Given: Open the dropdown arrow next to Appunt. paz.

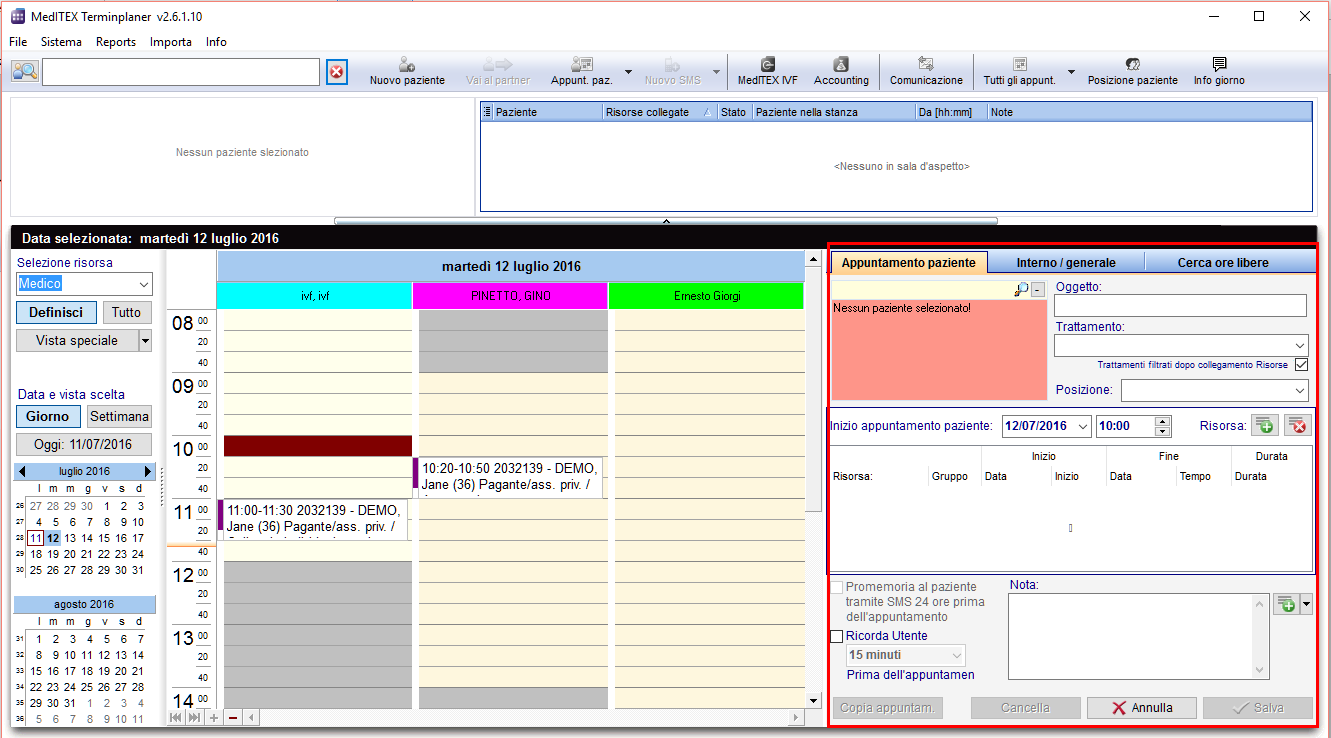Looking at the screenshot, I should click(x=628, y=71).
